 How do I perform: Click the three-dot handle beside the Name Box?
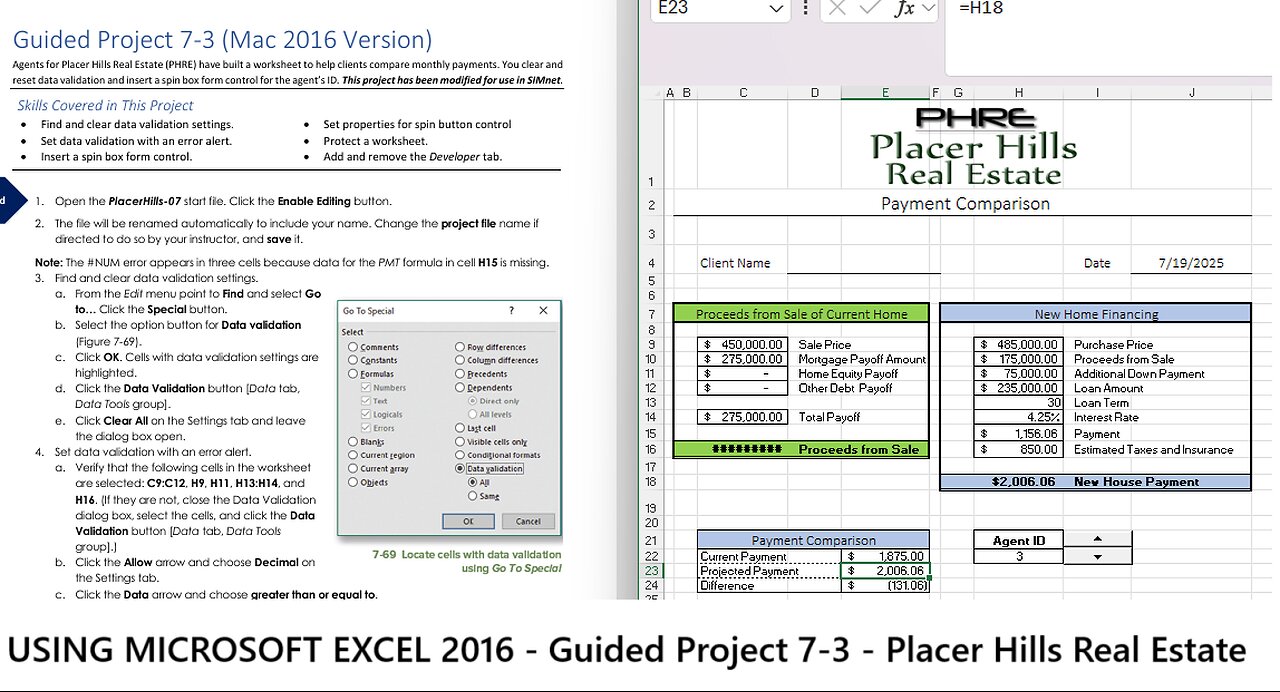pos(806,9)
